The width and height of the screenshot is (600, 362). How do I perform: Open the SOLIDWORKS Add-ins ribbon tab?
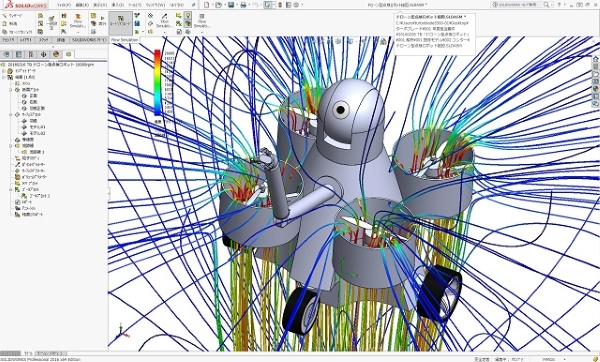click(89, 40)
